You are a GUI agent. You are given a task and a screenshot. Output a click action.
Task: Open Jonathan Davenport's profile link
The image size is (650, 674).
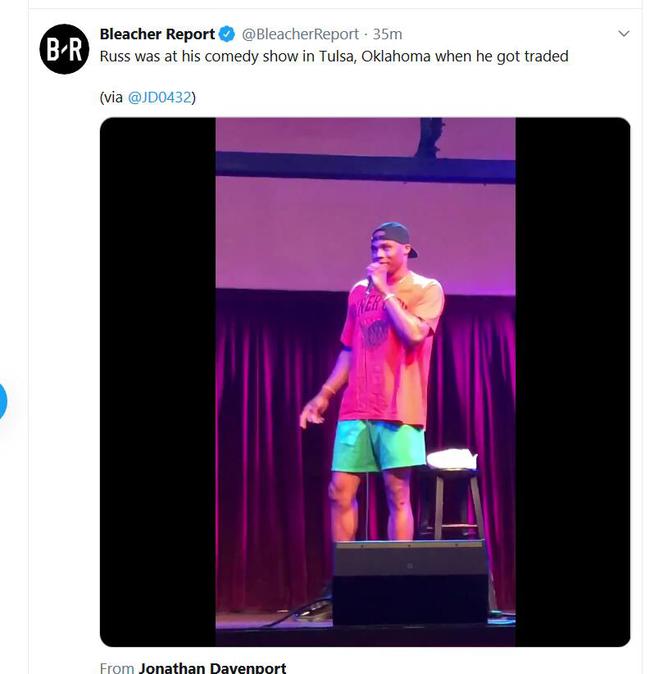tap(212, 668)
